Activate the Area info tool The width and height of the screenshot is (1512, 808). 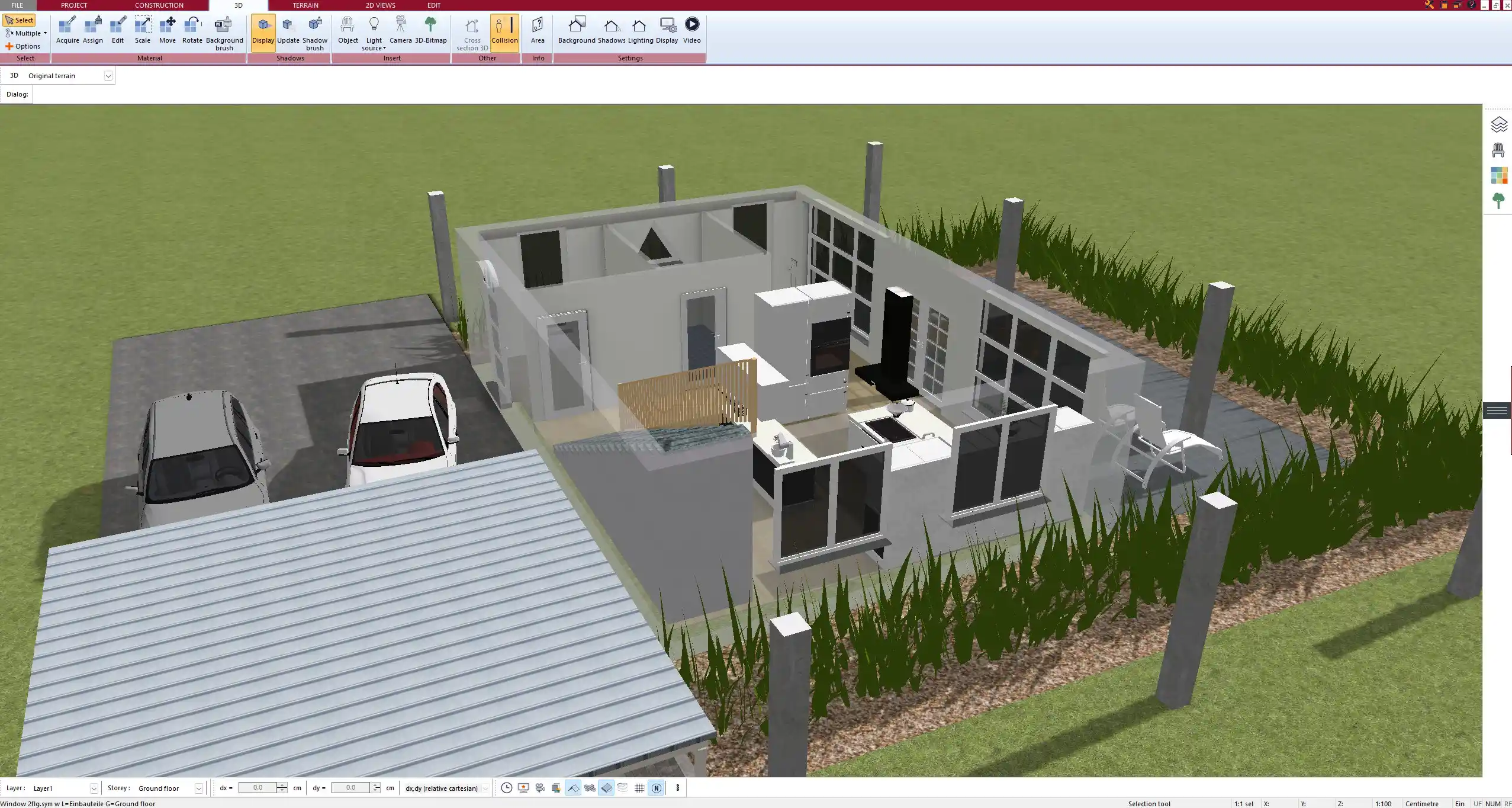(537, 30)
